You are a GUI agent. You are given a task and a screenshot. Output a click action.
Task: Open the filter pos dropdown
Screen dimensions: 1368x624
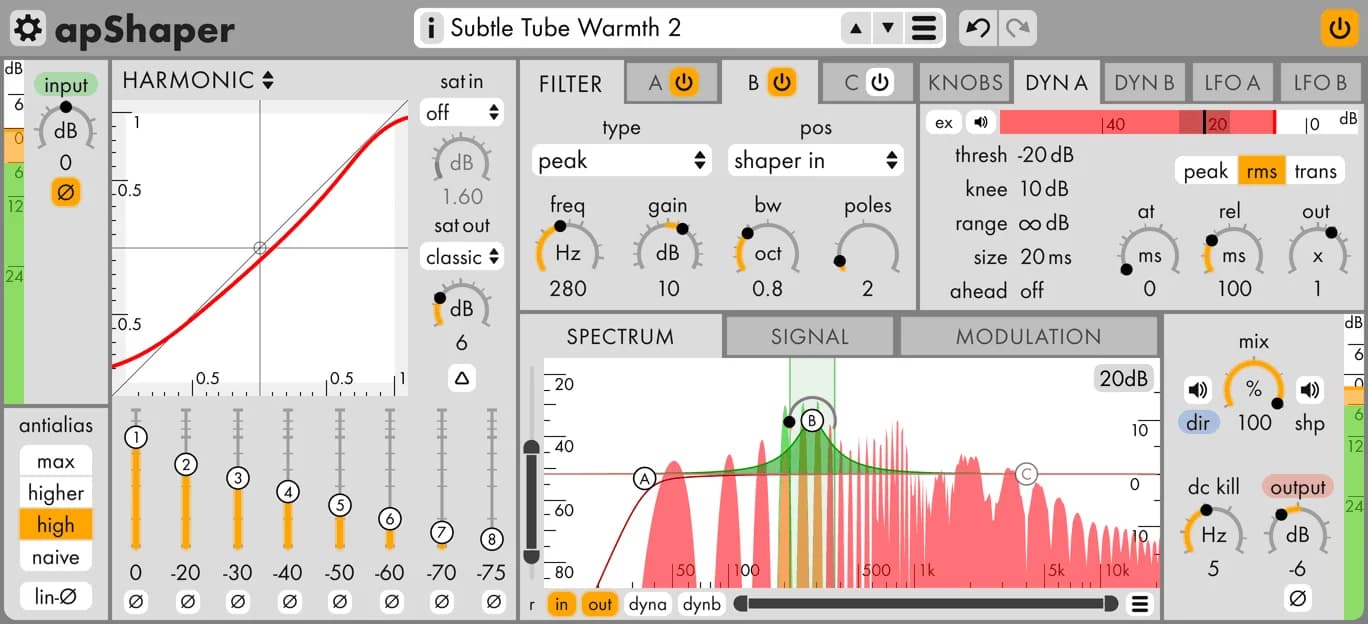point(815,160)
